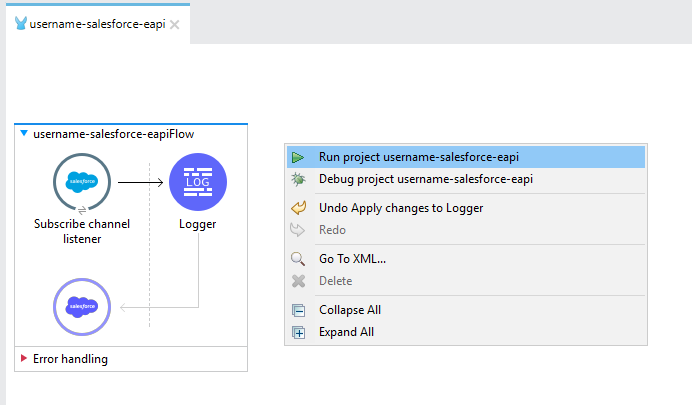Click the Salesforce Subscribe channel listener icon

82,181
